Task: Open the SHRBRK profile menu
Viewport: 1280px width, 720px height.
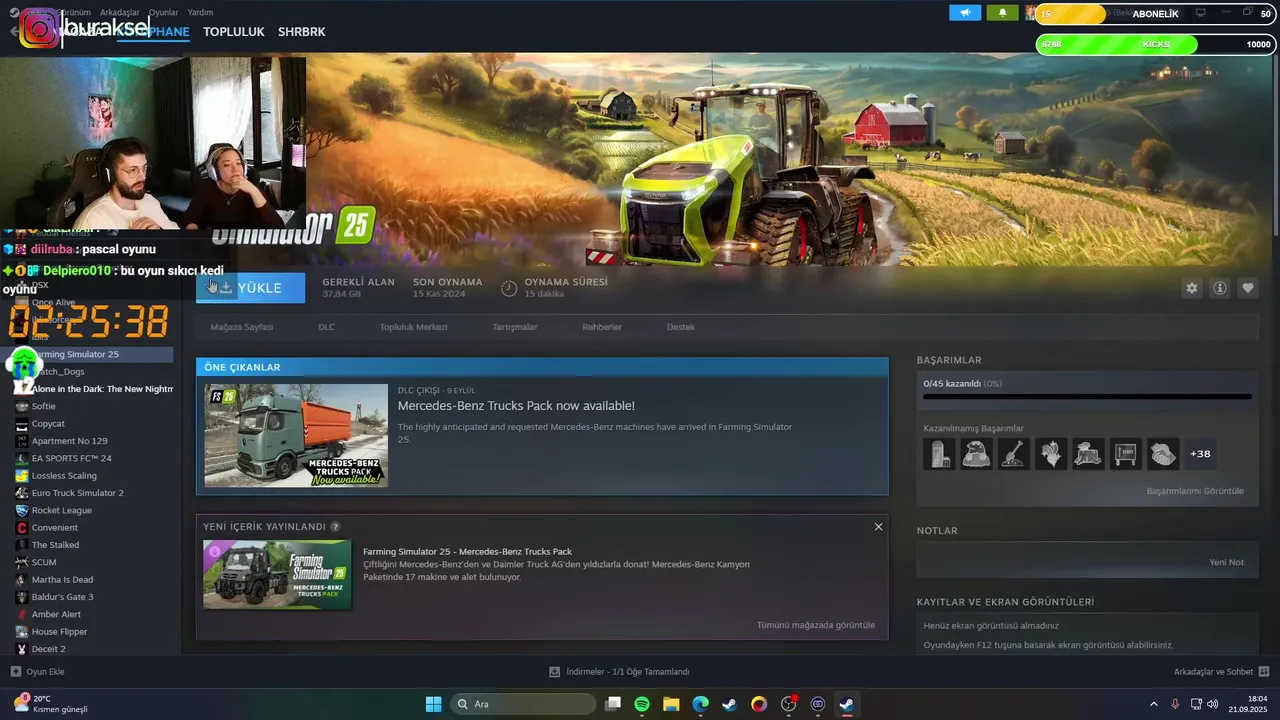Action: click(x=302, y=32)
